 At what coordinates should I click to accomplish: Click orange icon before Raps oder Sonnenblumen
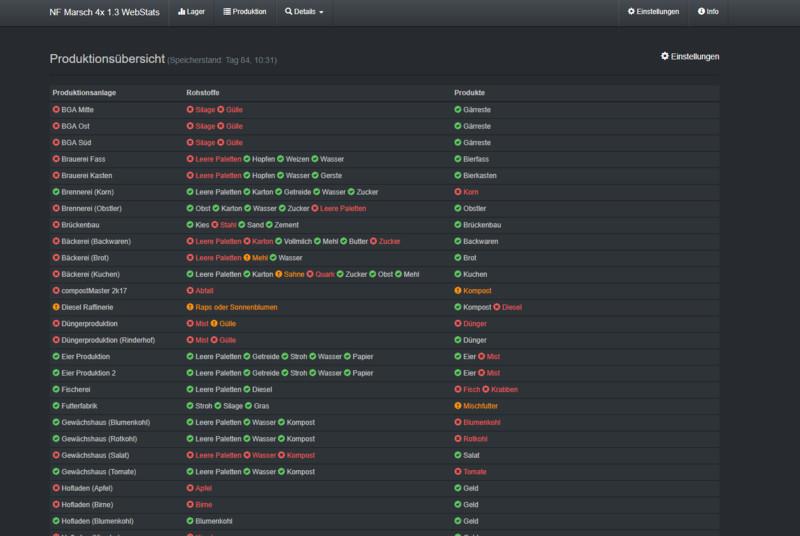[190, 307]
